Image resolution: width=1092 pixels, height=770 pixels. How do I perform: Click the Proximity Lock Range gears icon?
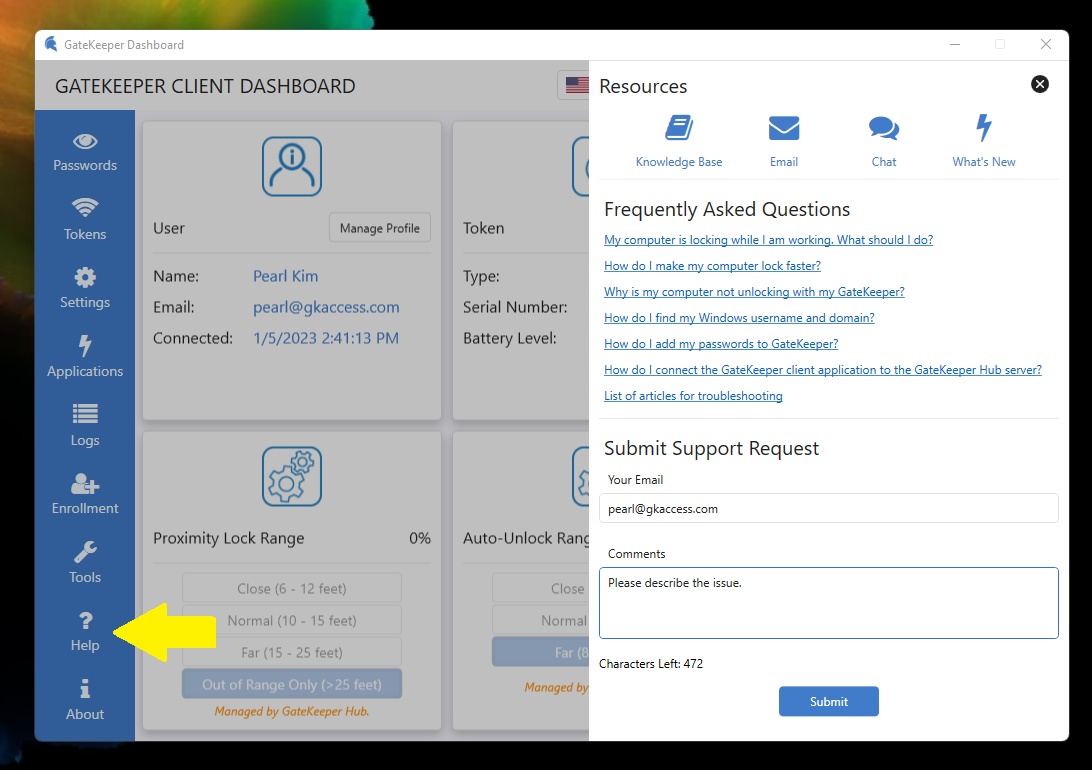click(292, 476)
